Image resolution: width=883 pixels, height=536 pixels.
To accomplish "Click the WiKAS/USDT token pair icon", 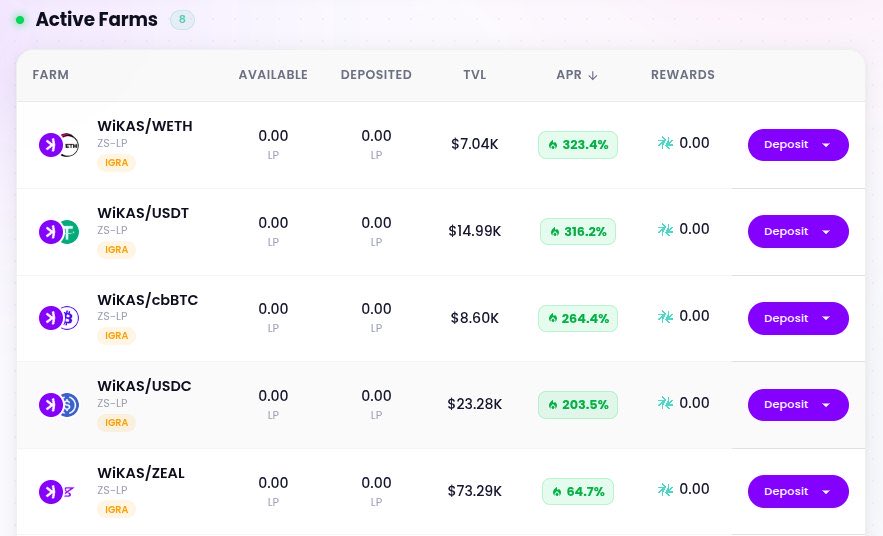I will coord(59,232).
